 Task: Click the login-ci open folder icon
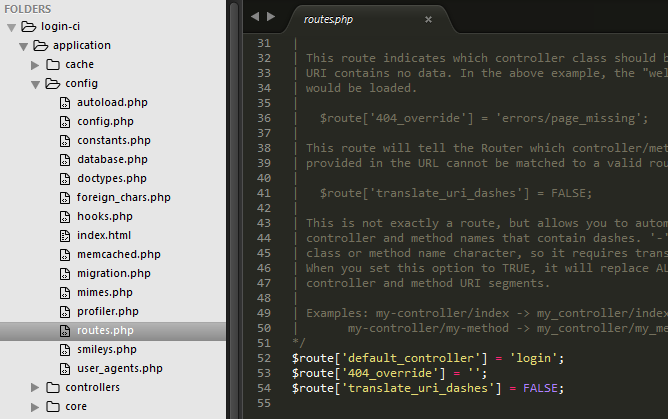point(29,26)
